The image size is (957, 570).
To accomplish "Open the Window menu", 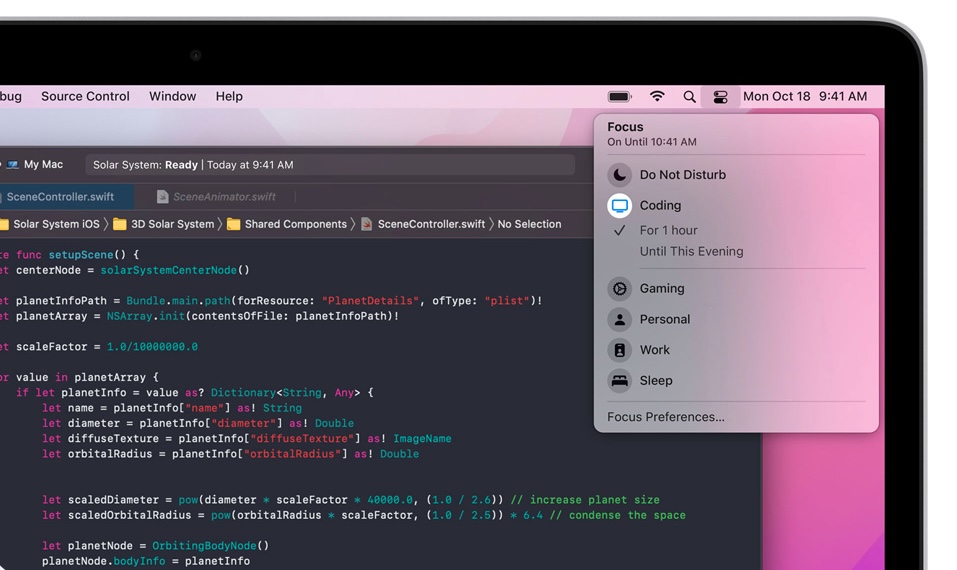I will point(173,96).
